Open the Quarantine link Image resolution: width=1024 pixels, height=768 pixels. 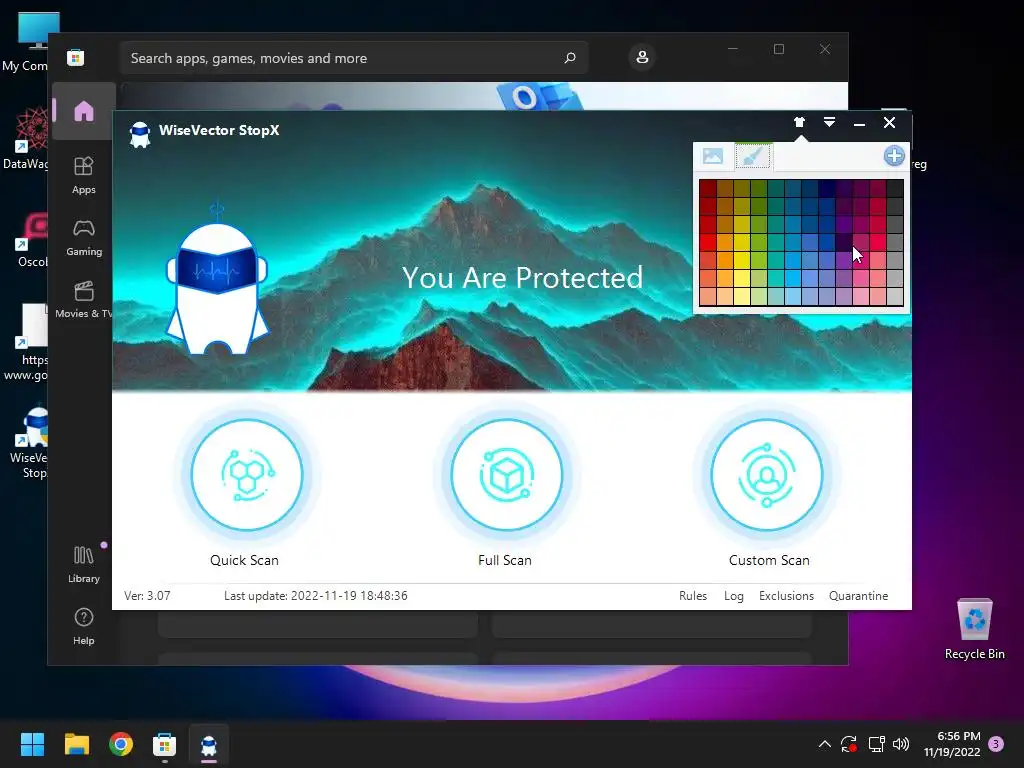point(858,596)
